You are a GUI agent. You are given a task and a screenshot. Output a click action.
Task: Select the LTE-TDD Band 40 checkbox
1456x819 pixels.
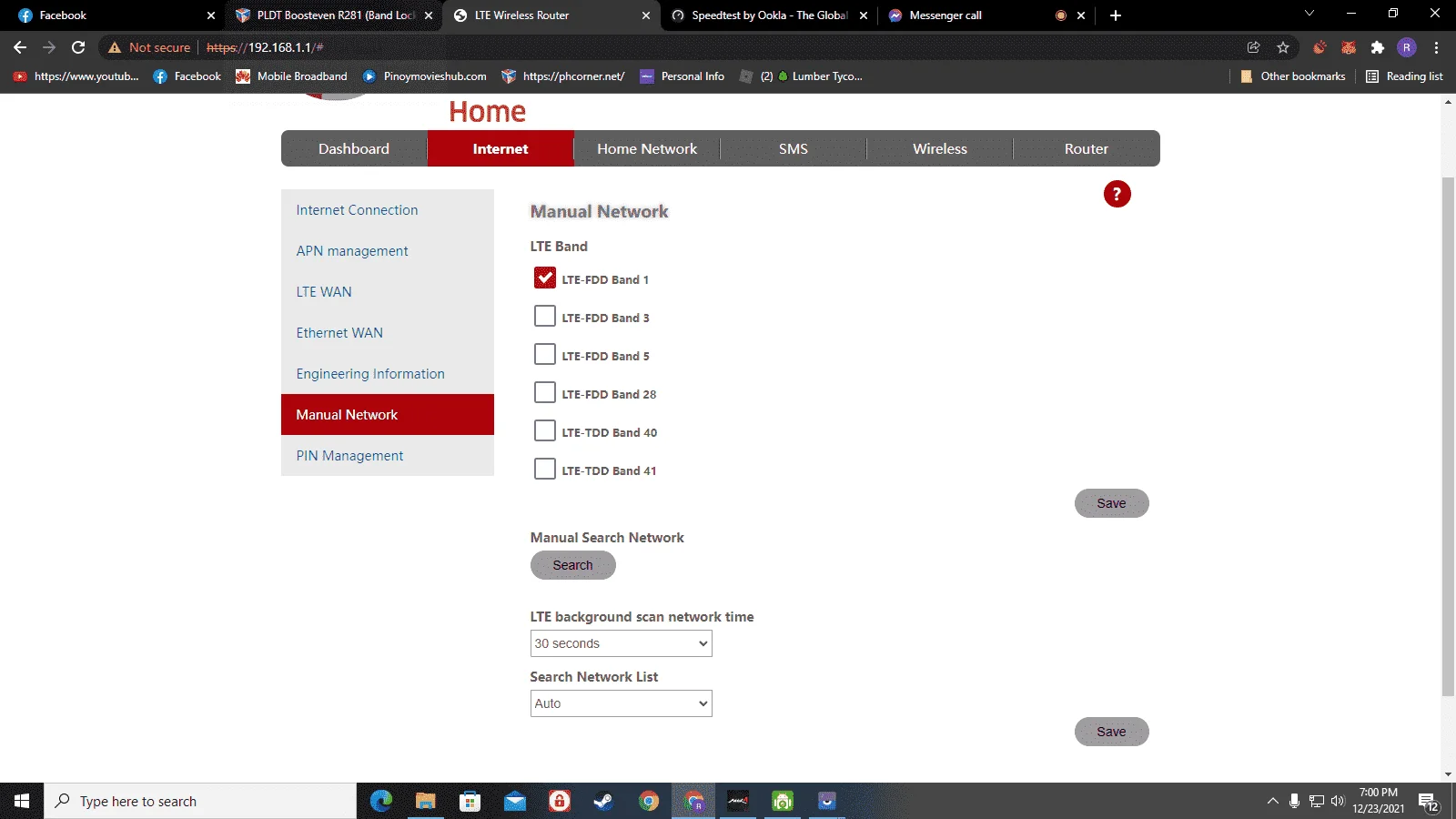[x=545, y=430]
